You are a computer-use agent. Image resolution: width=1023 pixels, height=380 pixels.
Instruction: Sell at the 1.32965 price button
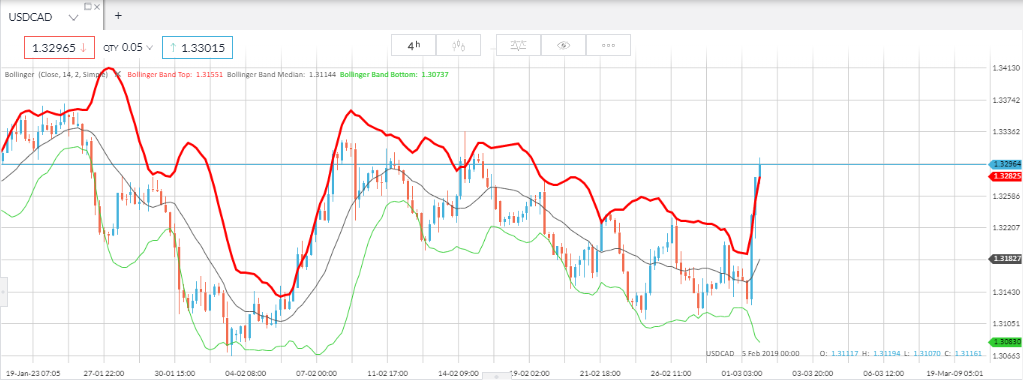click(x=60, y=48)
